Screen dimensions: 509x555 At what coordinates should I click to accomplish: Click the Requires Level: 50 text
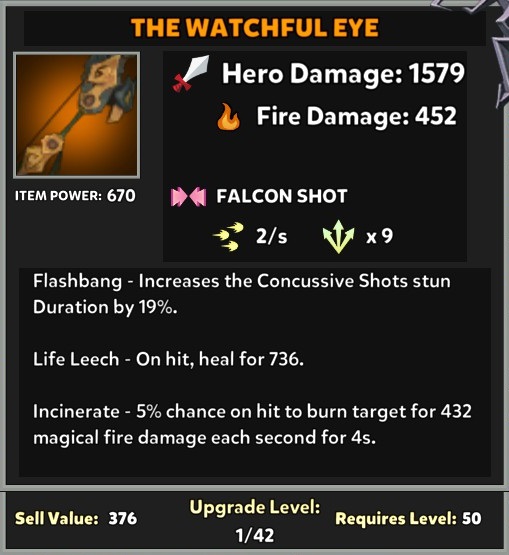(408, 519)
